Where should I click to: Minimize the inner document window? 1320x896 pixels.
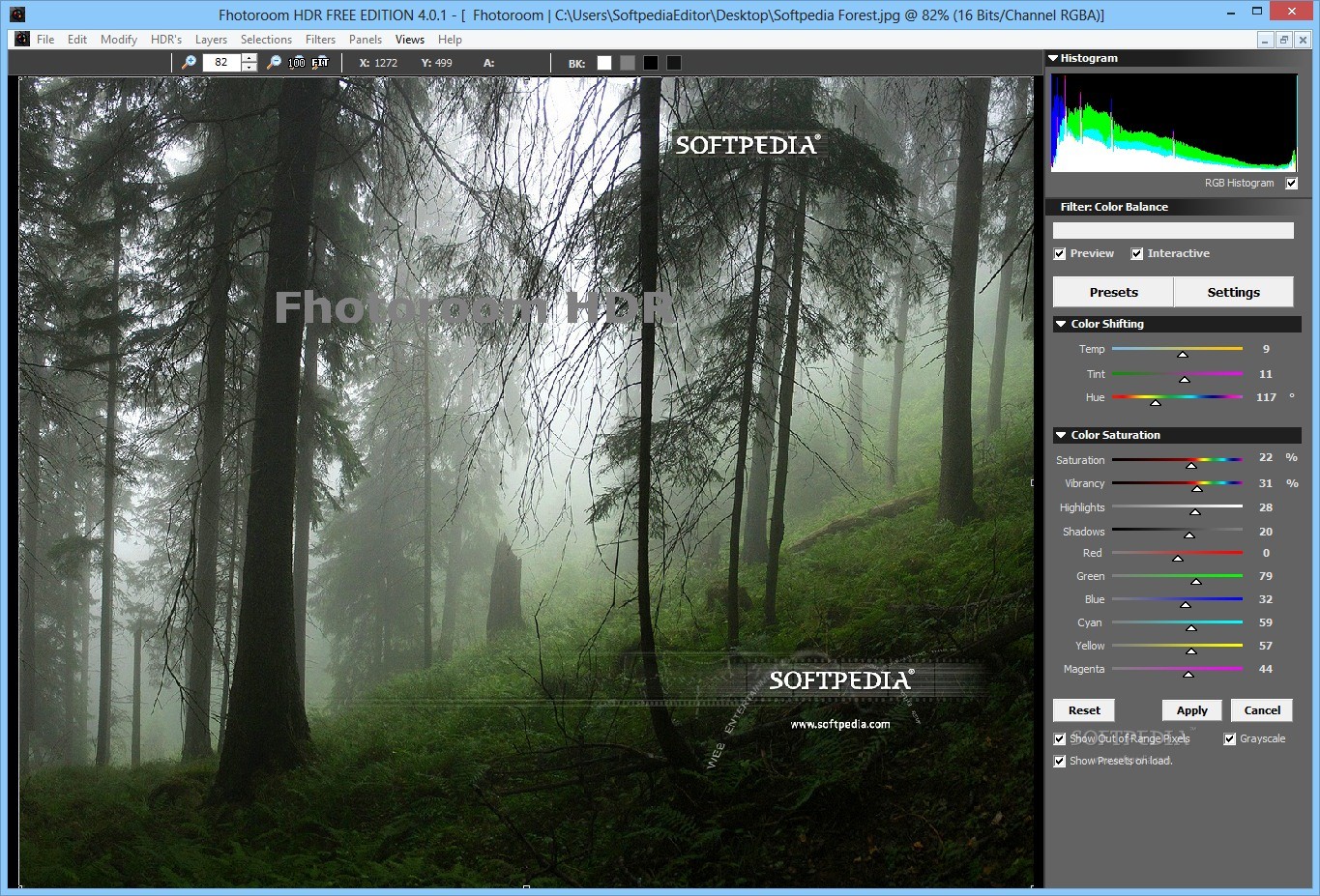[x=1266, y=40]
